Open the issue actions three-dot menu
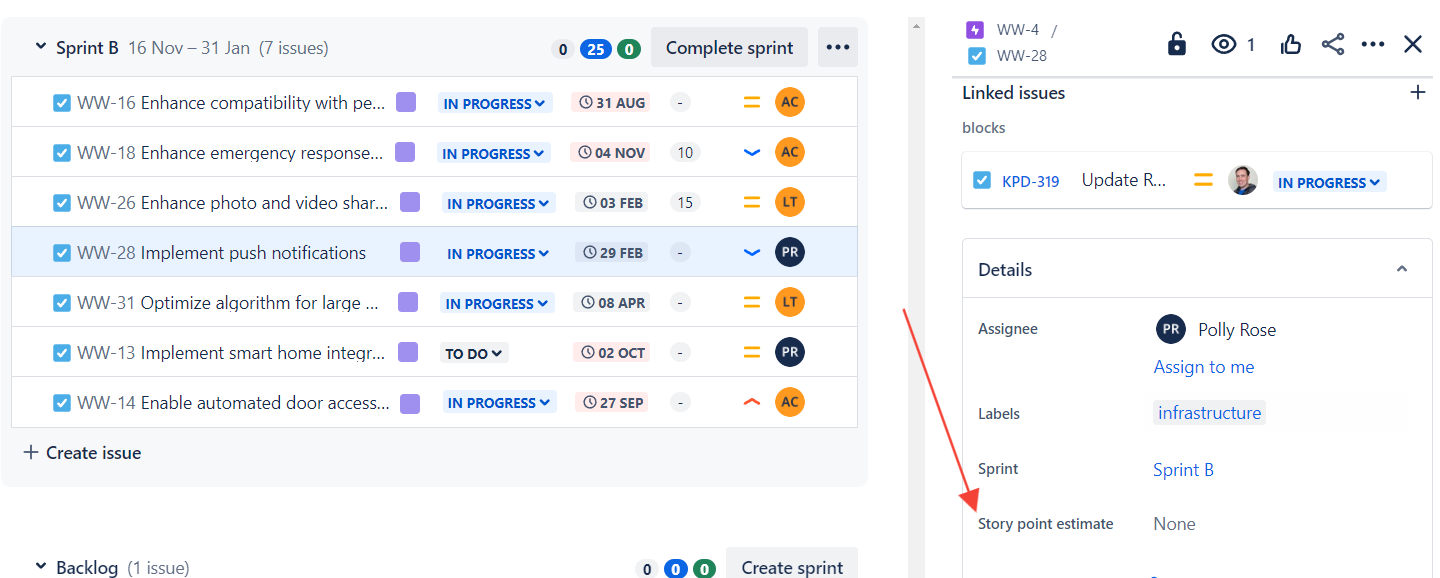Viewport: 1440px width, 578px height. [x=1373, y=44]
